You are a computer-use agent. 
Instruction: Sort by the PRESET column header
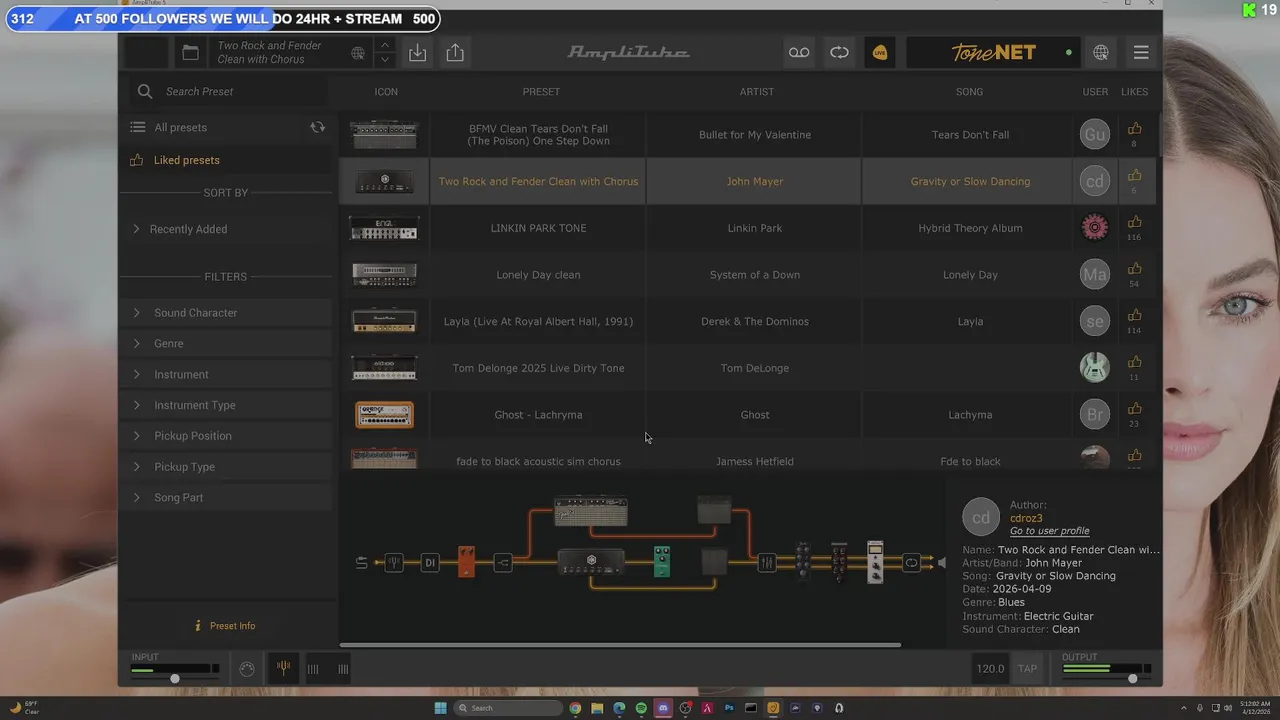(x=541, y=92)
